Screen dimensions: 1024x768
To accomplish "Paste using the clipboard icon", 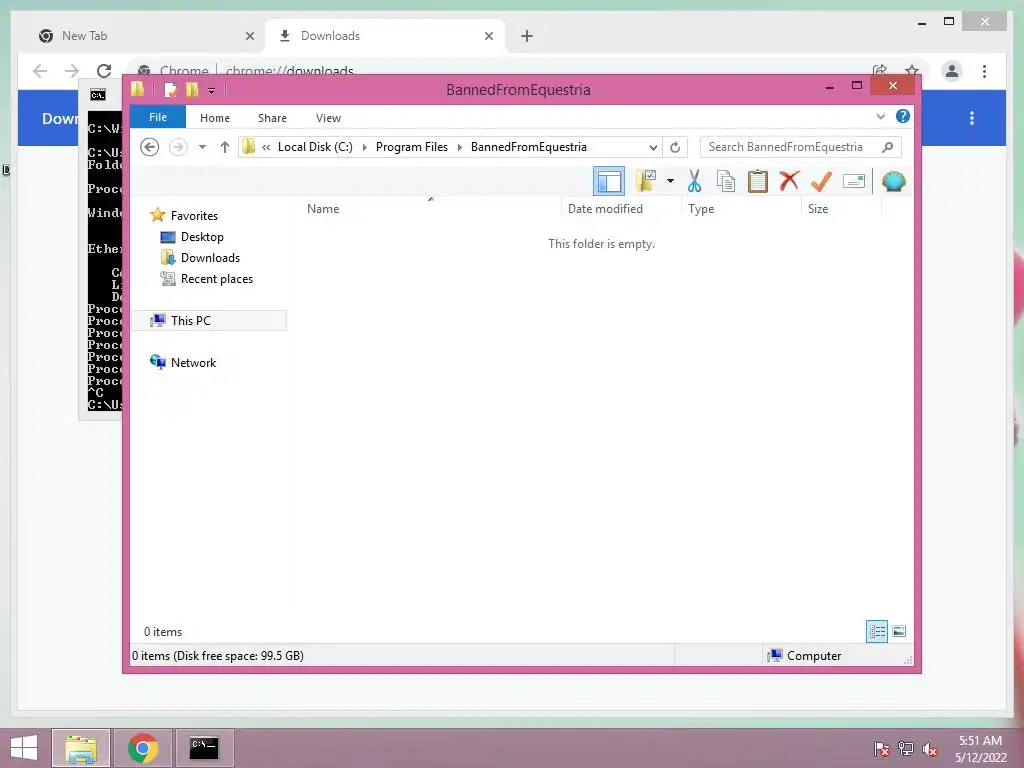I will pos(758,181).
